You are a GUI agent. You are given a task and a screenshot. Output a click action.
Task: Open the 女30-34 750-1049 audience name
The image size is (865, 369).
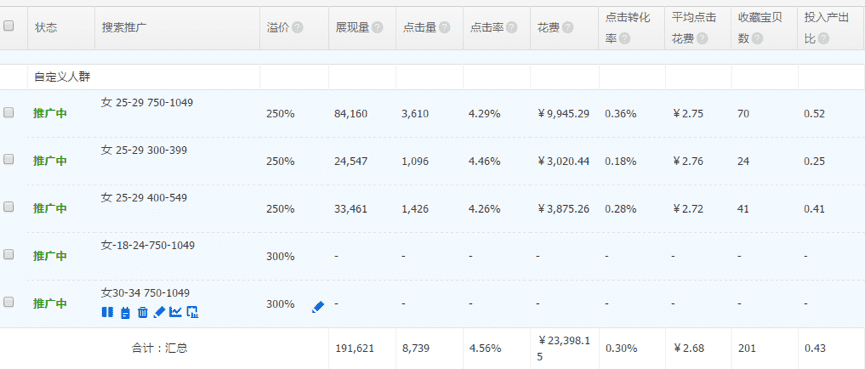pyautogui.click(x=146, y=292)
